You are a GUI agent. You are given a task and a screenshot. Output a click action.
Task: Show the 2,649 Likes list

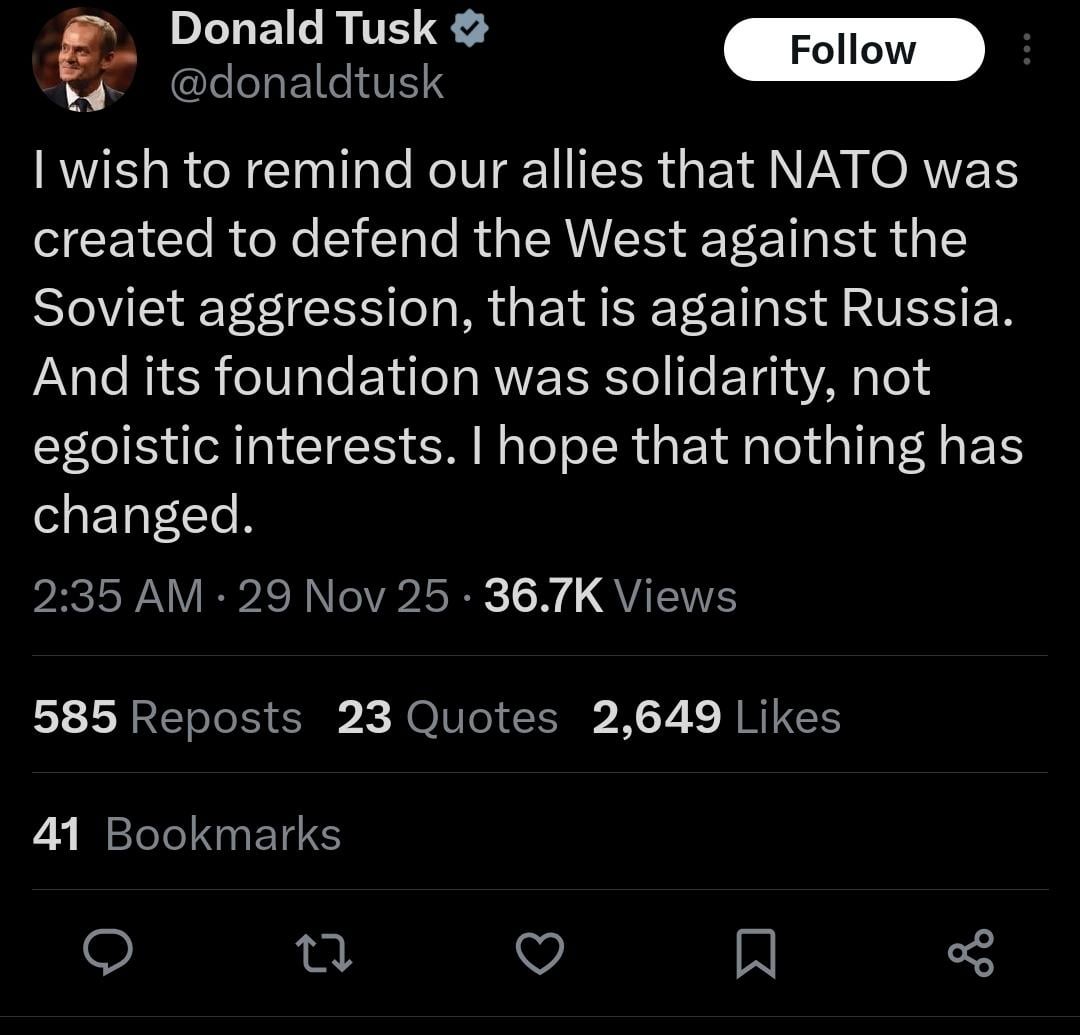(716, 717)
